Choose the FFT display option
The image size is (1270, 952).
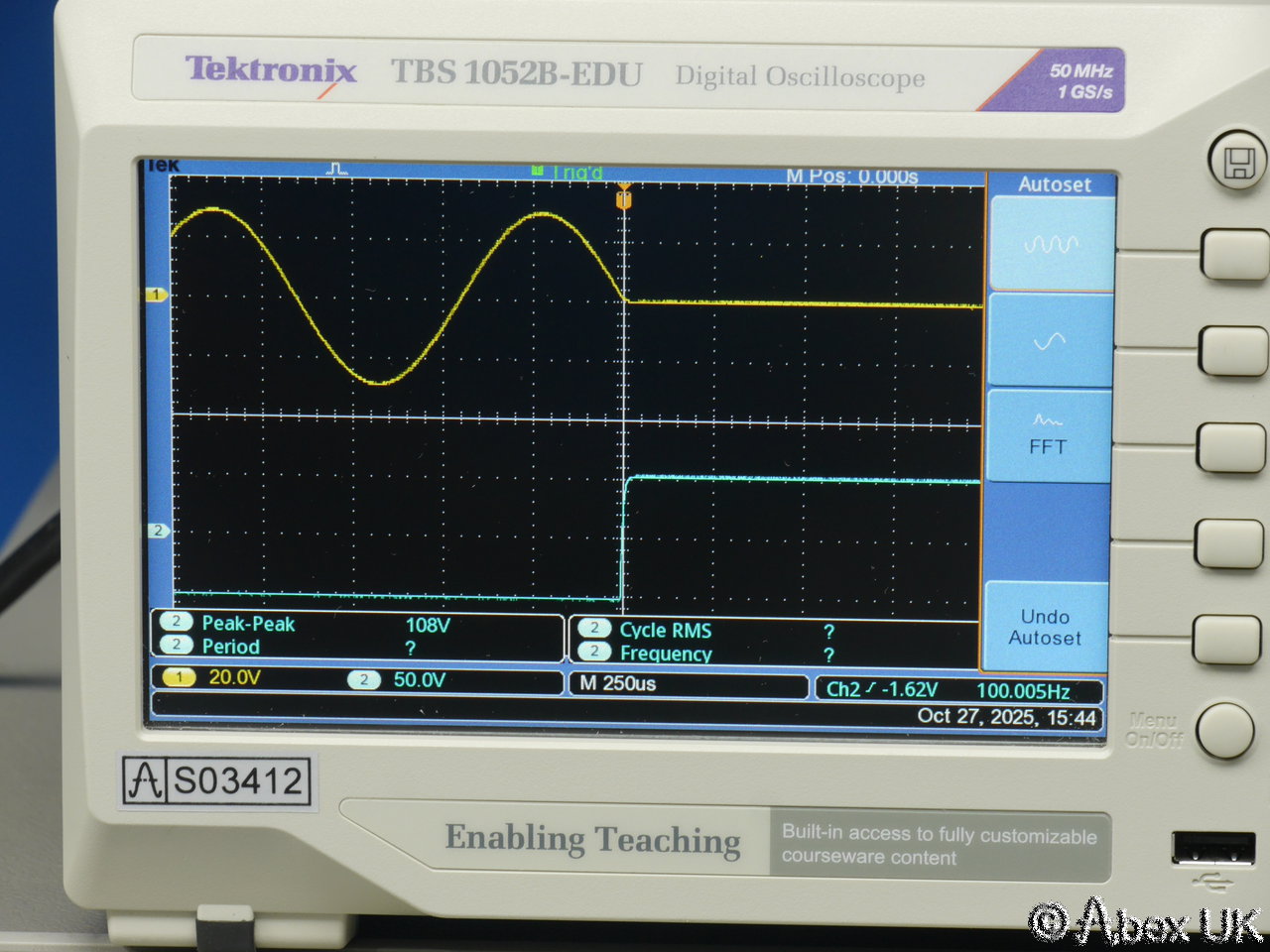tap(1048, 436)
